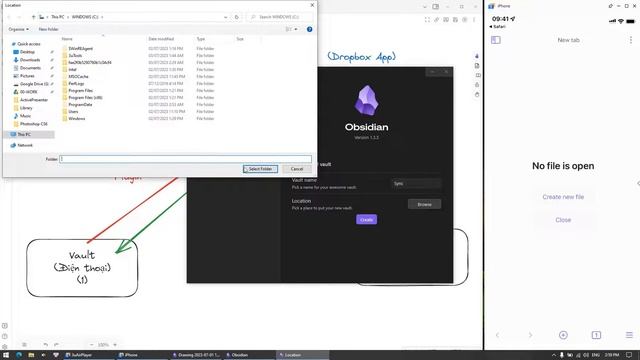The height and width of the screenshot is (360, 640).
Task: Open the three-dot menu beside New tab
Action: [x=631, y=40]
